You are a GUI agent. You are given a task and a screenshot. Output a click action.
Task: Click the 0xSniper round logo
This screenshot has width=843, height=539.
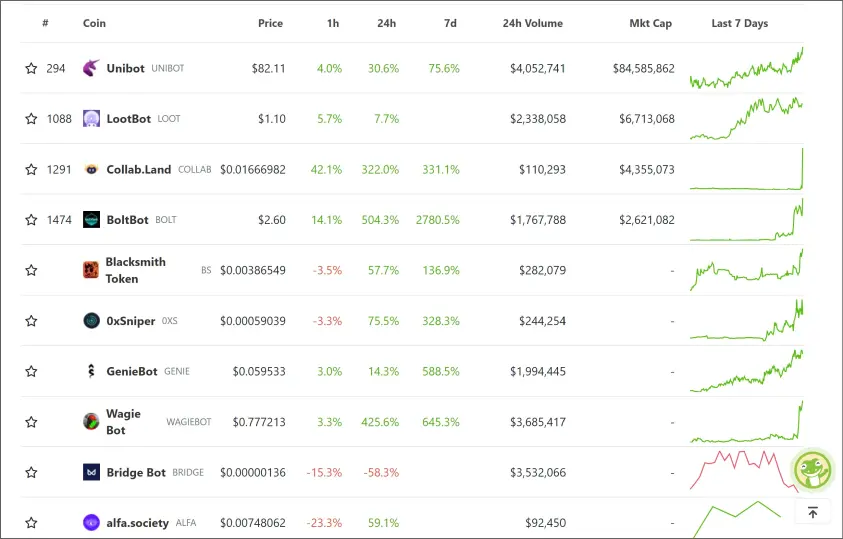91,321
